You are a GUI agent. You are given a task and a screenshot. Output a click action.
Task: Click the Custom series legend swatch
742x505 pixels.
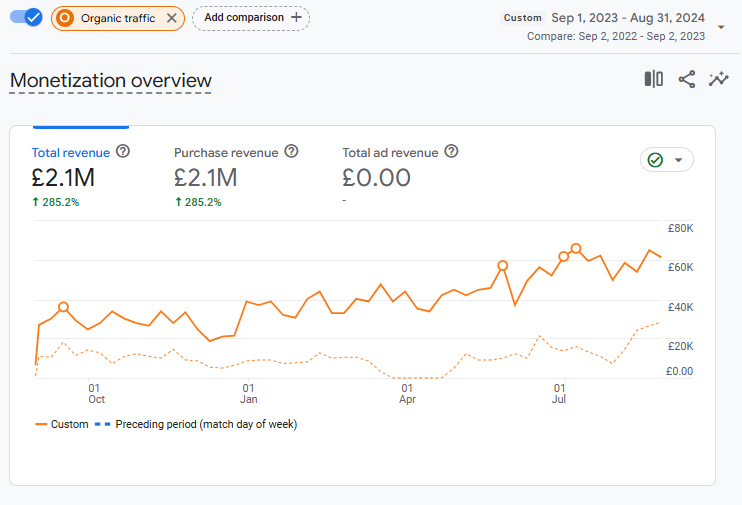tap(41, 424)
